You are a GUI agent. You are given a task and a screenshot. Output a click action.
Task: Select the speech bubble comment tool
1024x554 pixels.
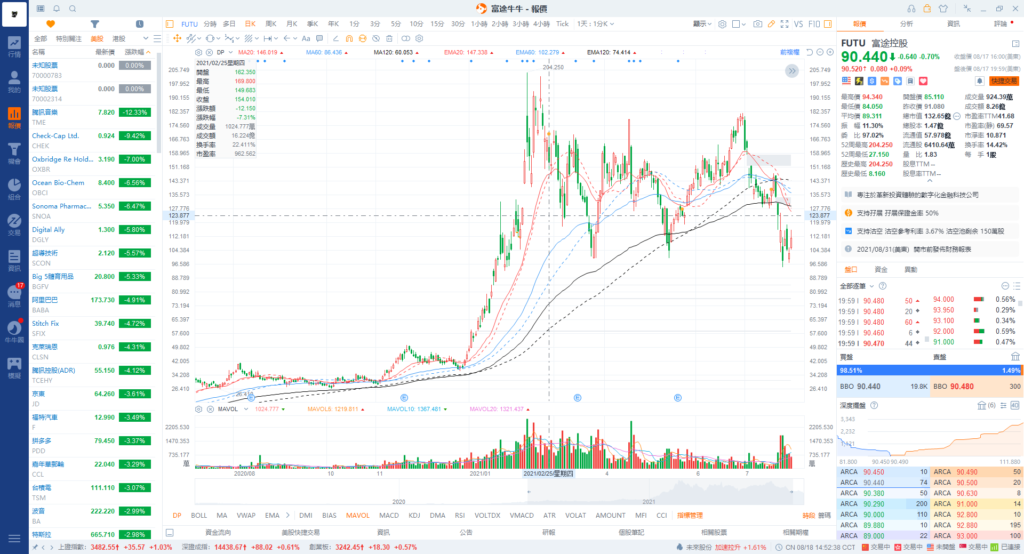(319, 39)
